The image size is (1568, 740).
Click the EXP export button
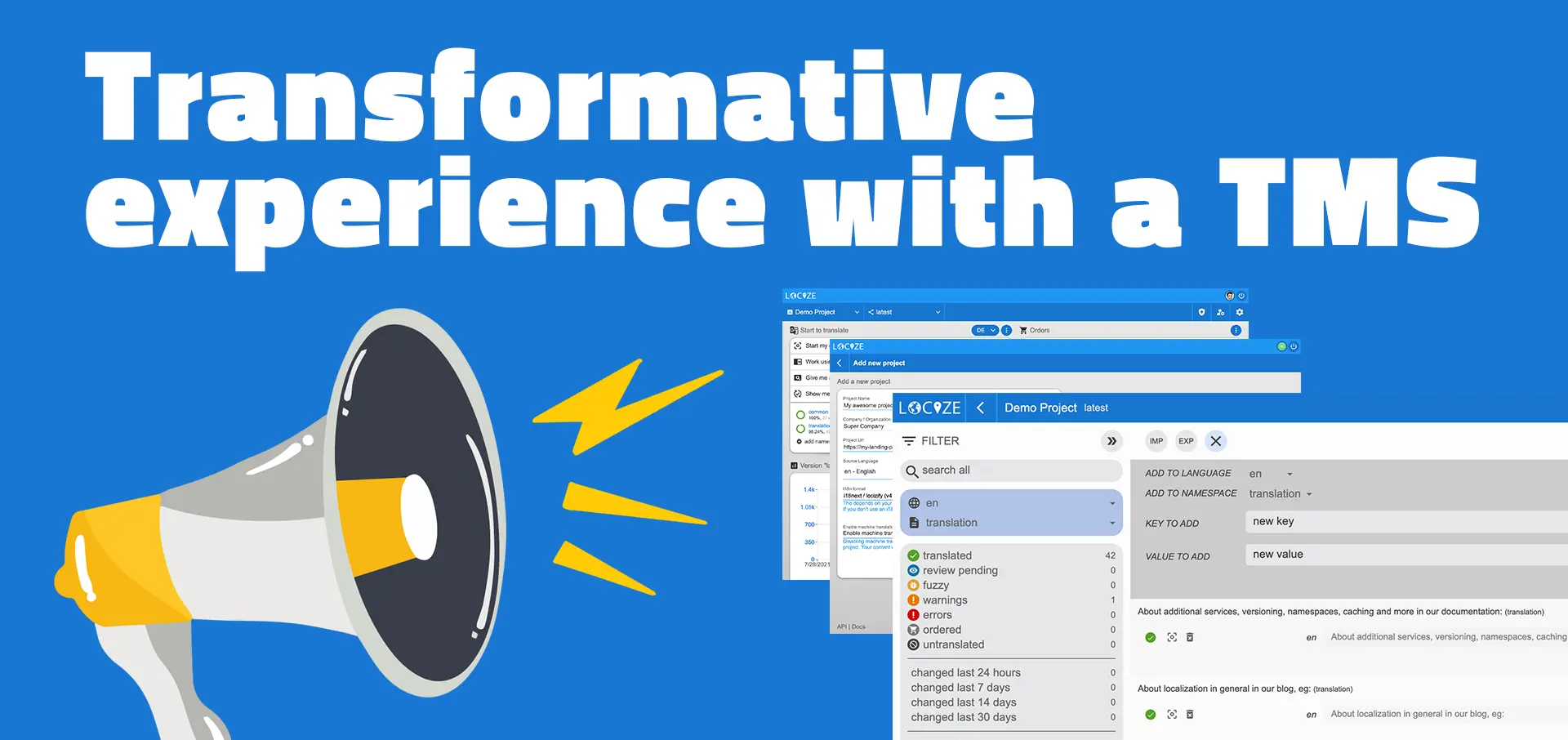pos(1186,441)
